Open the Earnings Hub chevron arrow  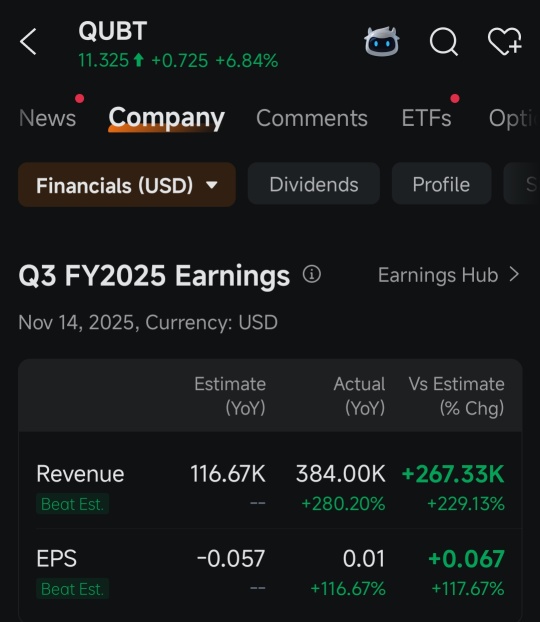pos(514,274)
